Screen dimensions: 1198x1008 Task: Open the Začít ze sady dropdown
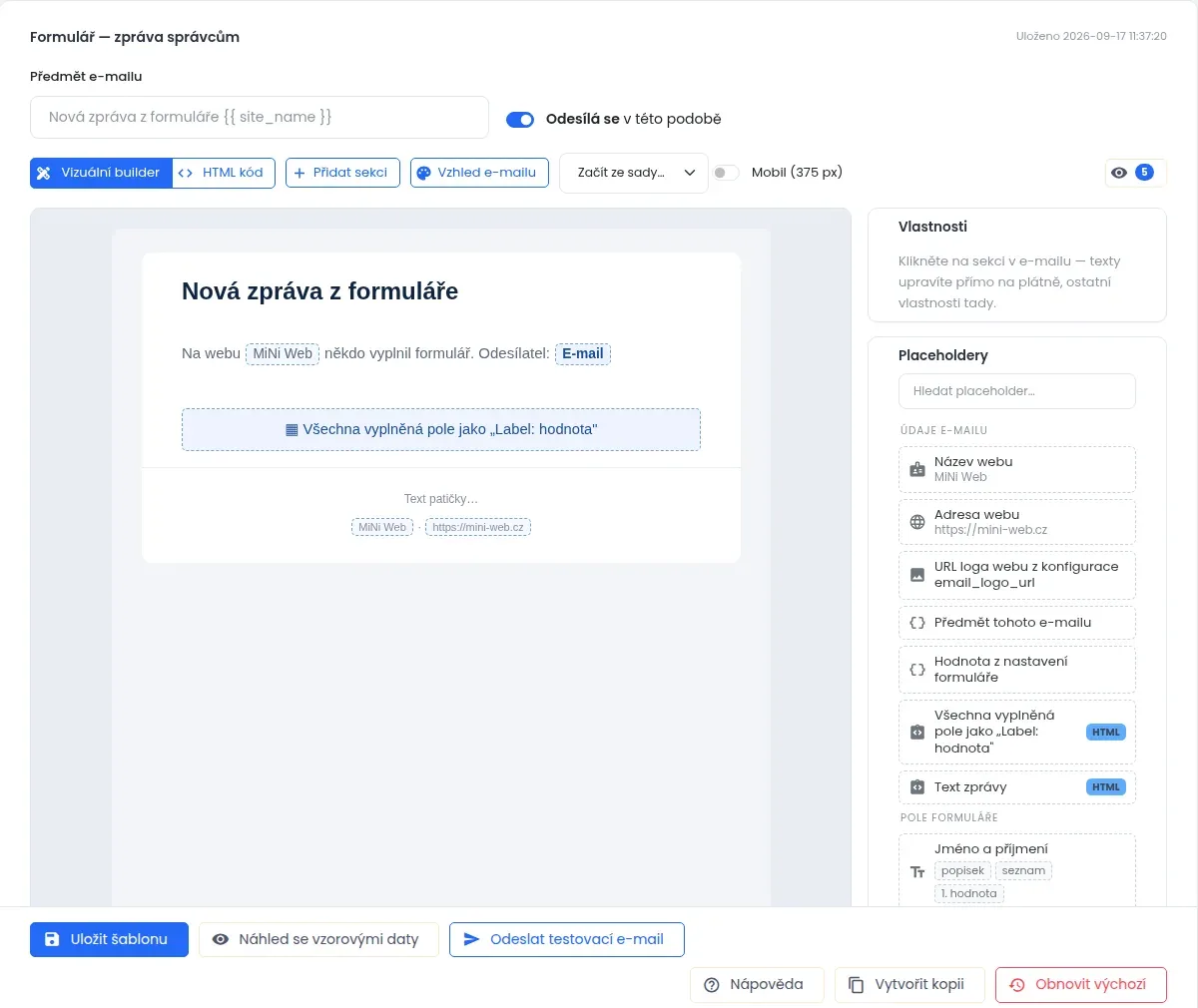[634, 173]
